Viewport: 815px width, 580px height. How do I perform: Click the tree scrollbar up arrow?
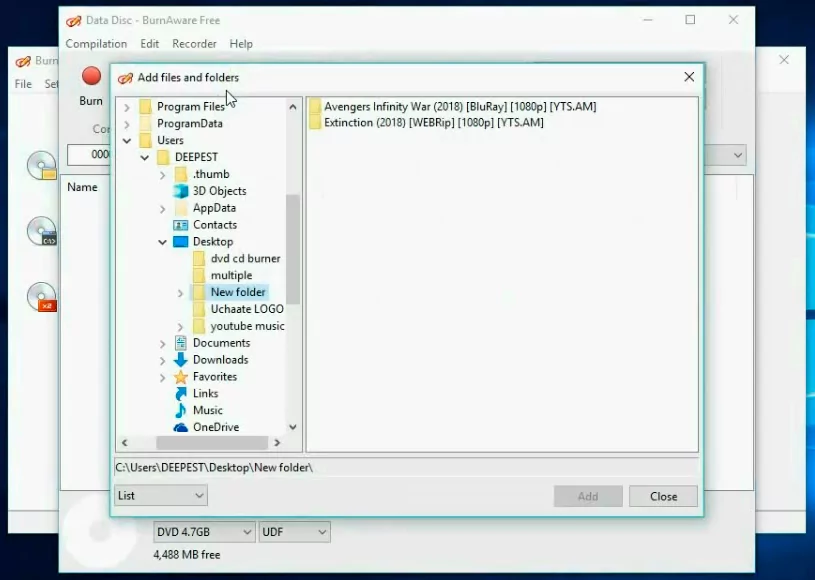[x=293, y=107]
